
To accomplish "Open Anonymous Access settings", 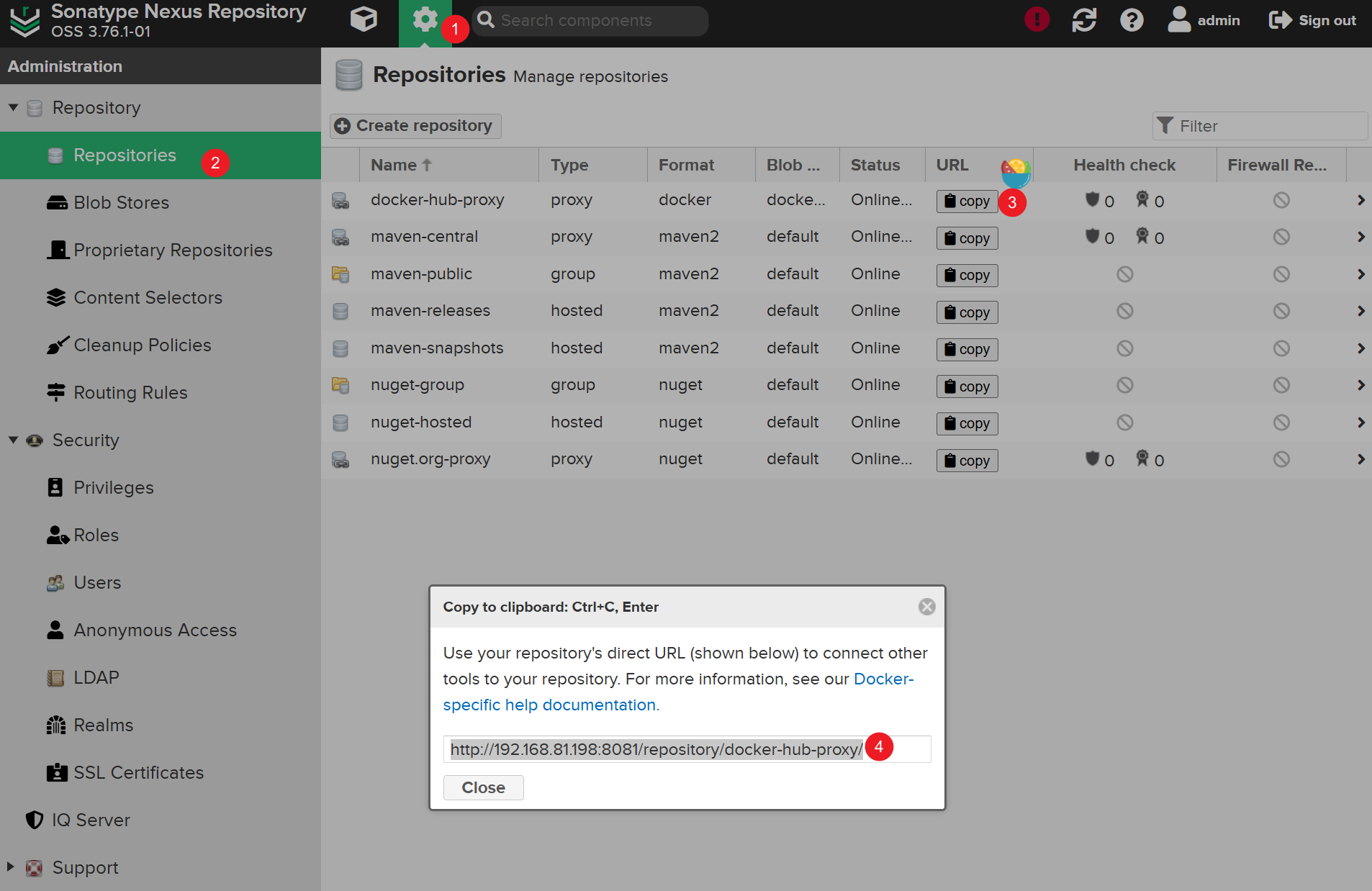I will (161, 630).
